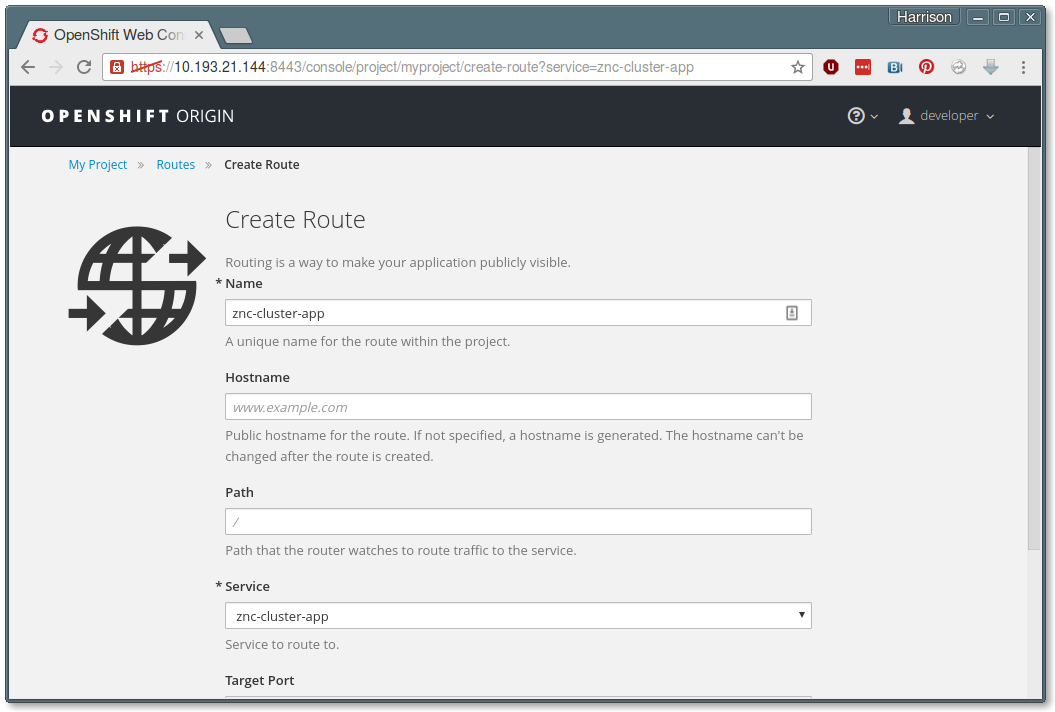This screenshot has width=1055, height=712.
Task: Open the Service dropdown showing znc-cluster-app
Action: point(518,616)
